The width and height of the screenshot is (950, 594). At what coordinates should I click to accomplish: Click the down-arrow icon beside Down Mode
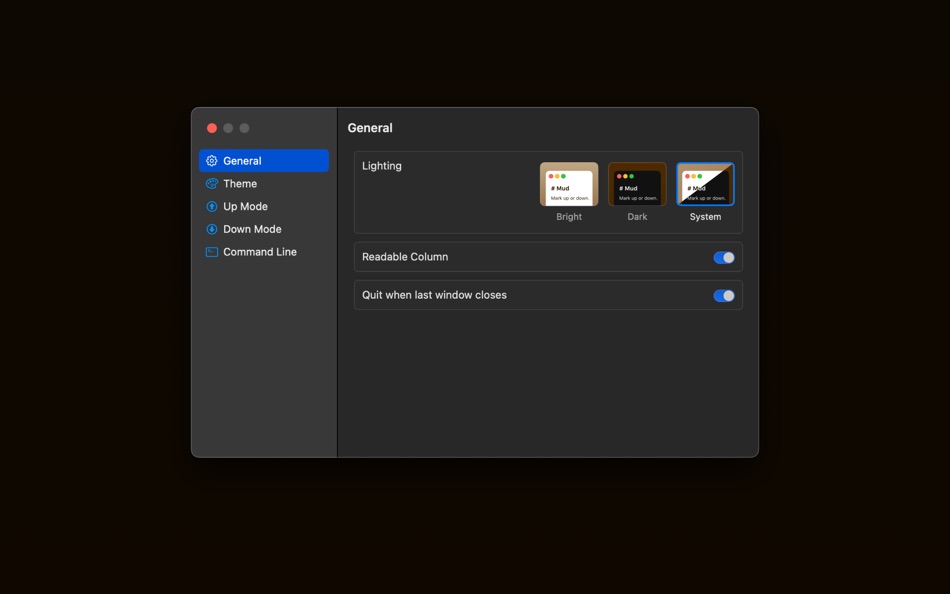(x=210, y=229)
